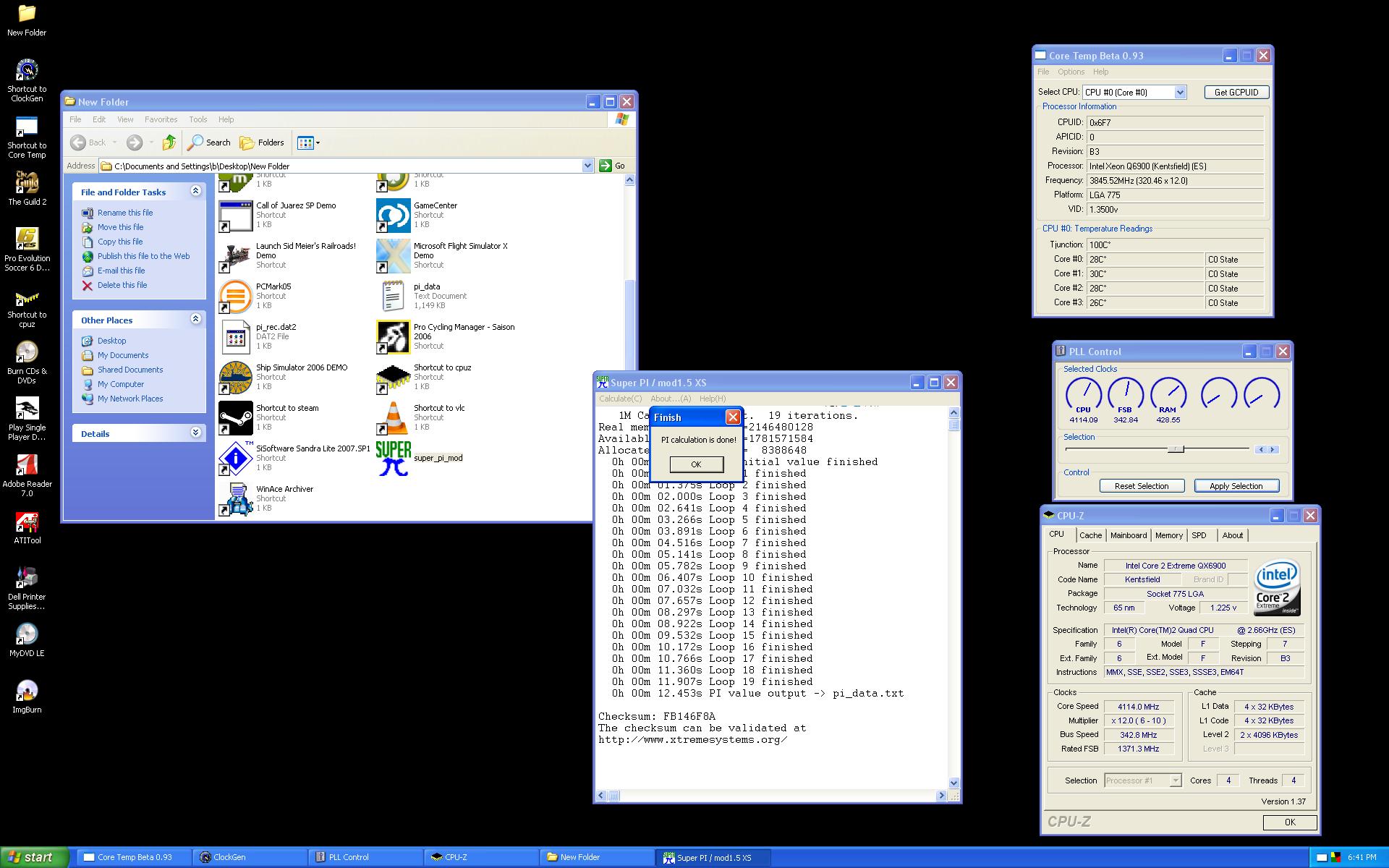Open Adobe Reader 7.0 desktop icon
1389x868 pixels.
click(x=27, y=476)
